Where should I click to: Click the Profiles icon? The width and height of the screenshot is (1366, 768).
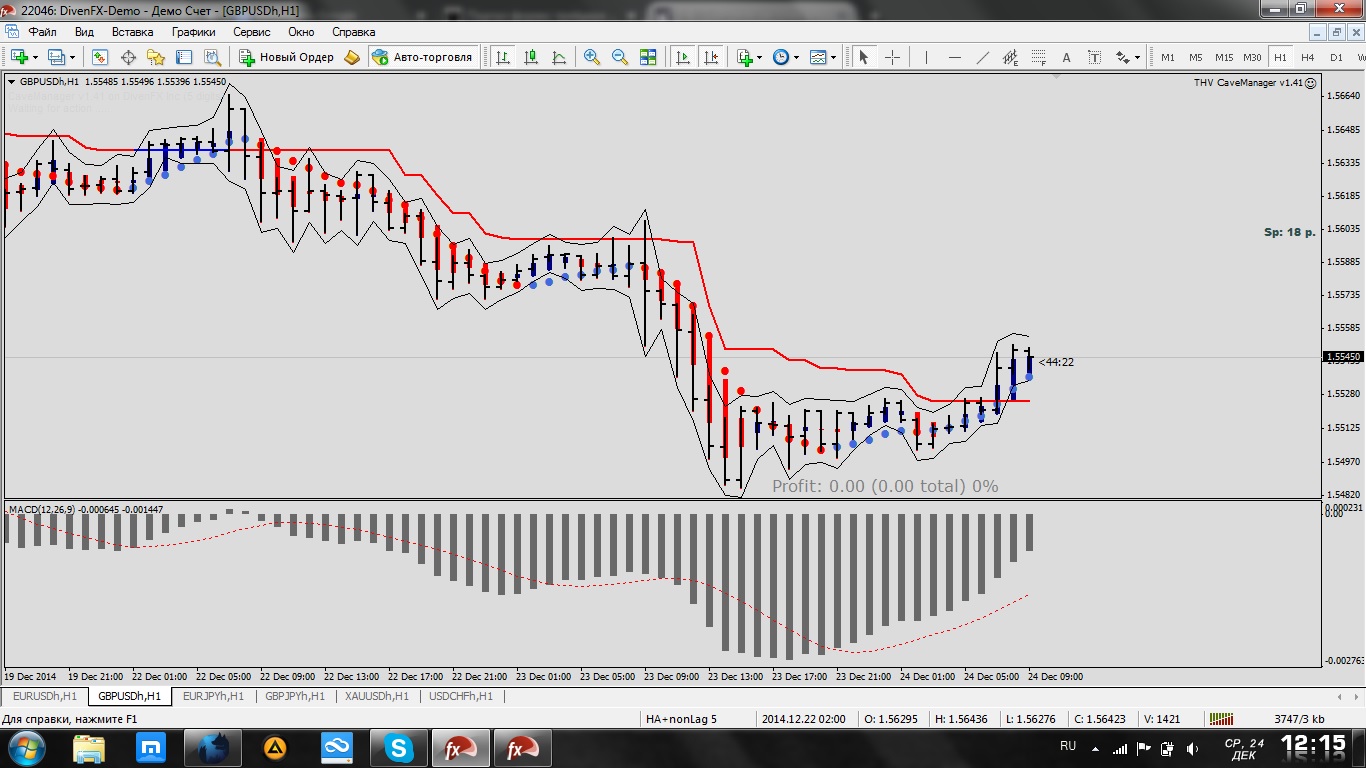click(56, 57)
